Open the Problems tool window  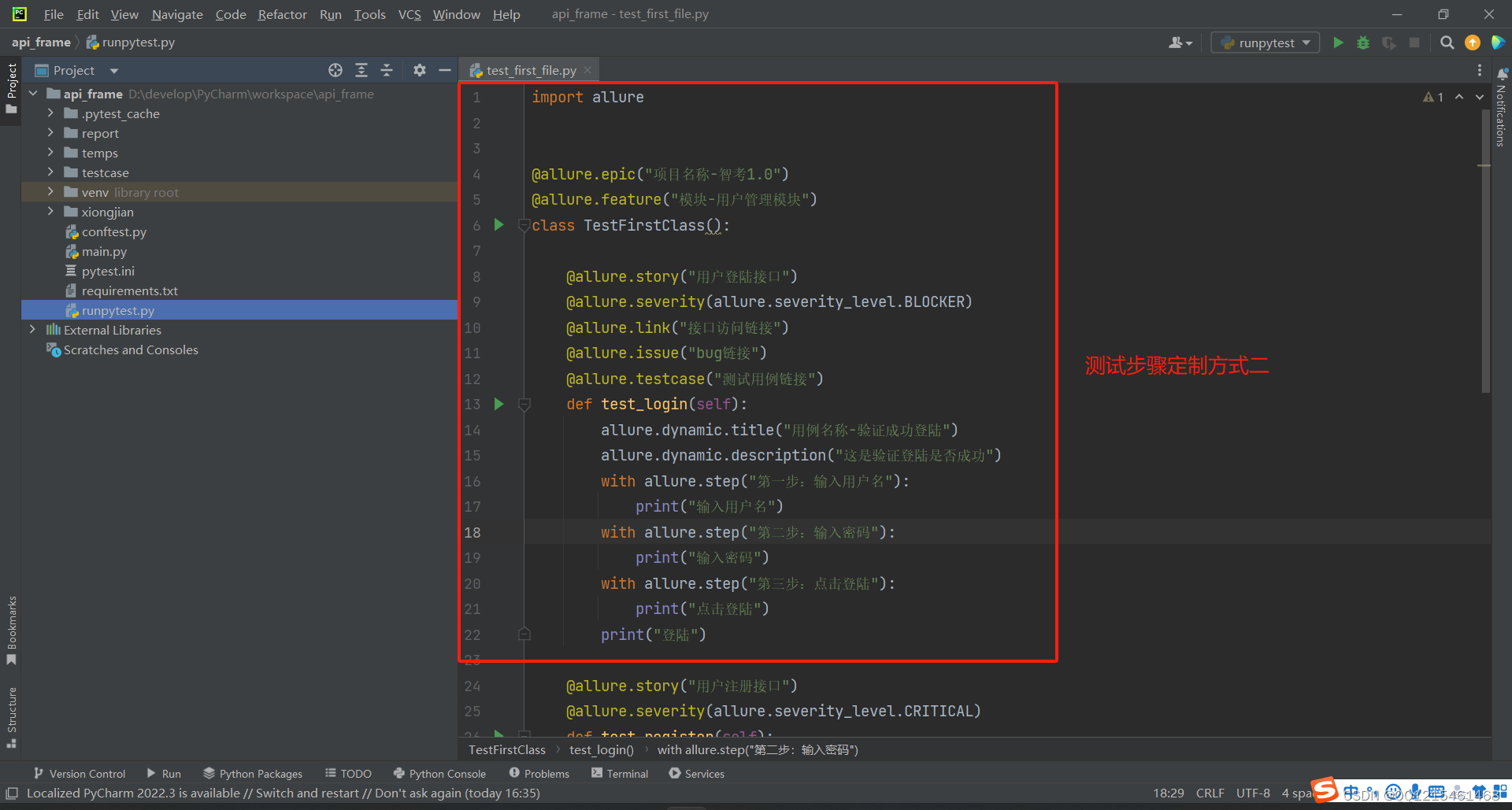[x=539, y=774]
